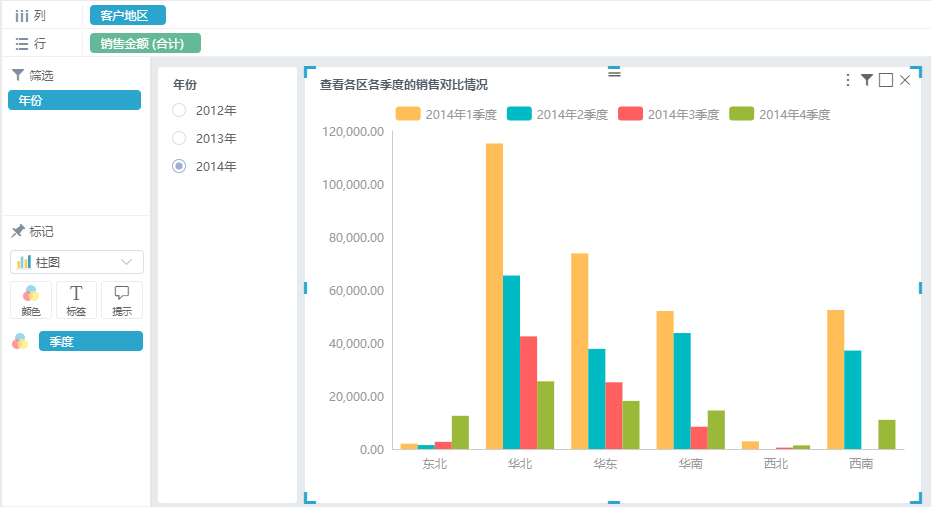Viewport: 931px width, 507px height.
Task: Click the 西南 4季度 green bar
Action: (x=887, y=435)
